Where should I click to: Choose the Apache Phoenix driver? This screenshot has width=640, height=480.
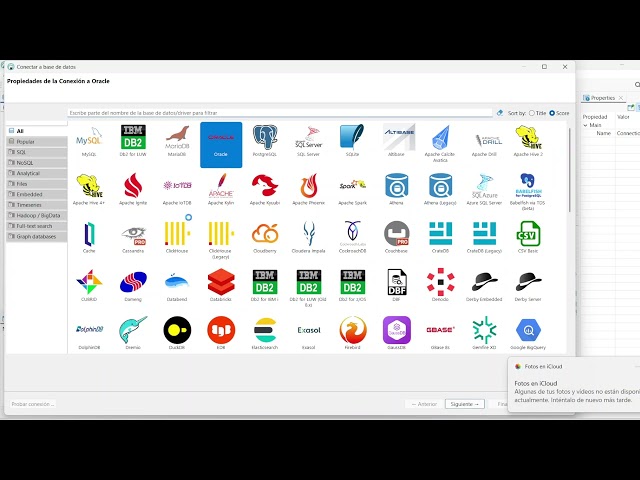(309, 189)
